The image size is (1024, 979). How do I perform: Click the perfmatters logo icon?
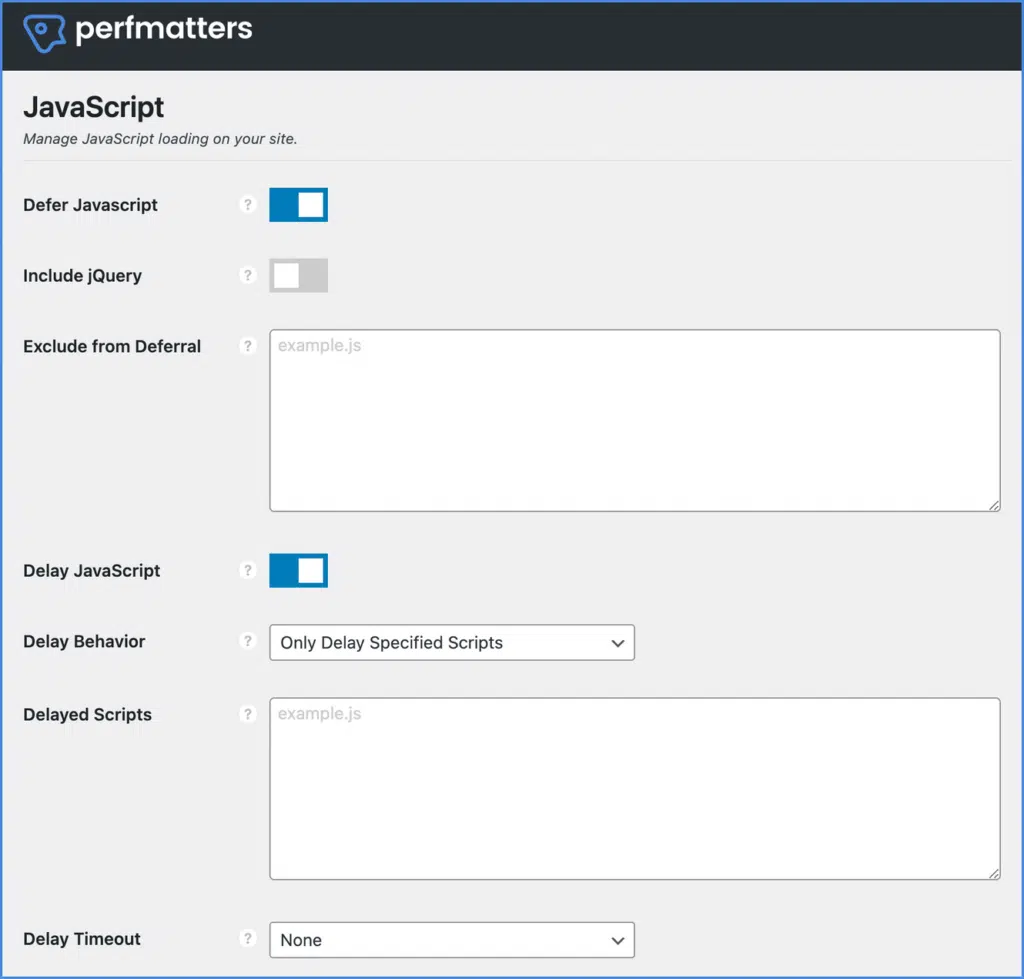tap(44, 32)
